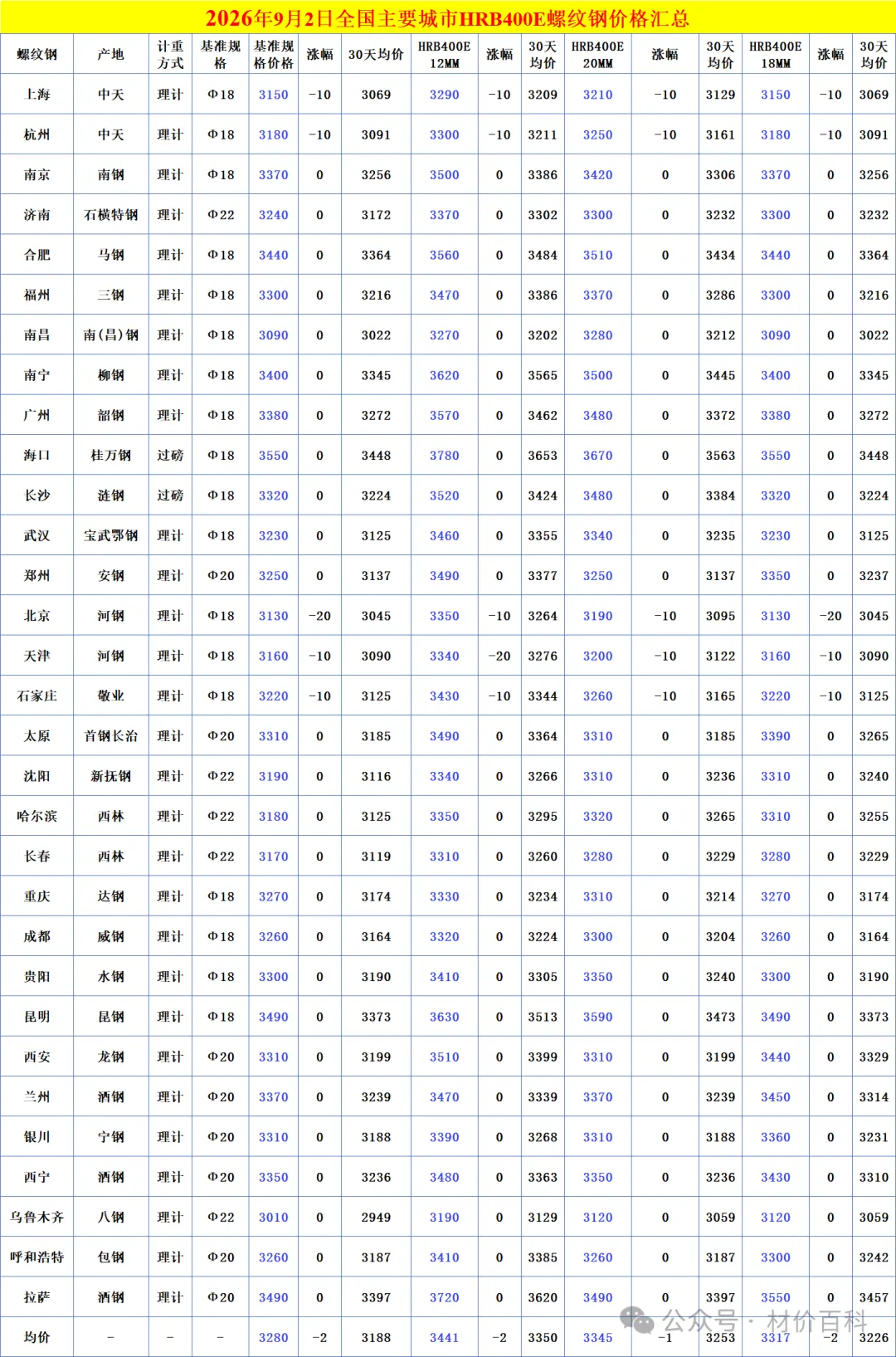Click the 石家庄 city cell
This screenshot has height=1357, width=896.
tap(37, 696)
